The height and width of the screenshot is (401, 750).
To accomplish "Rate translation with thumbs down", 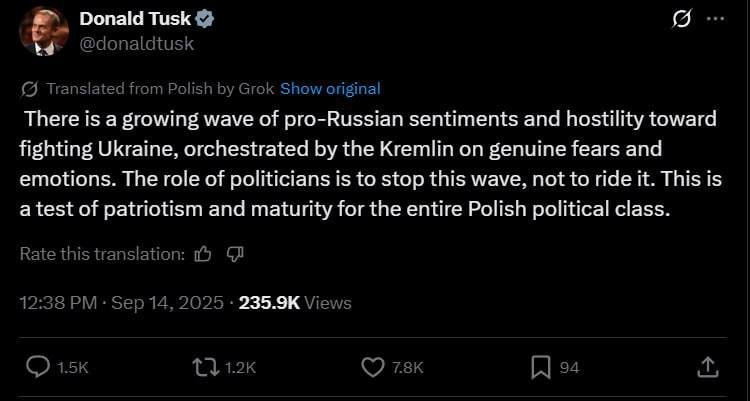I will coord(235,254).
